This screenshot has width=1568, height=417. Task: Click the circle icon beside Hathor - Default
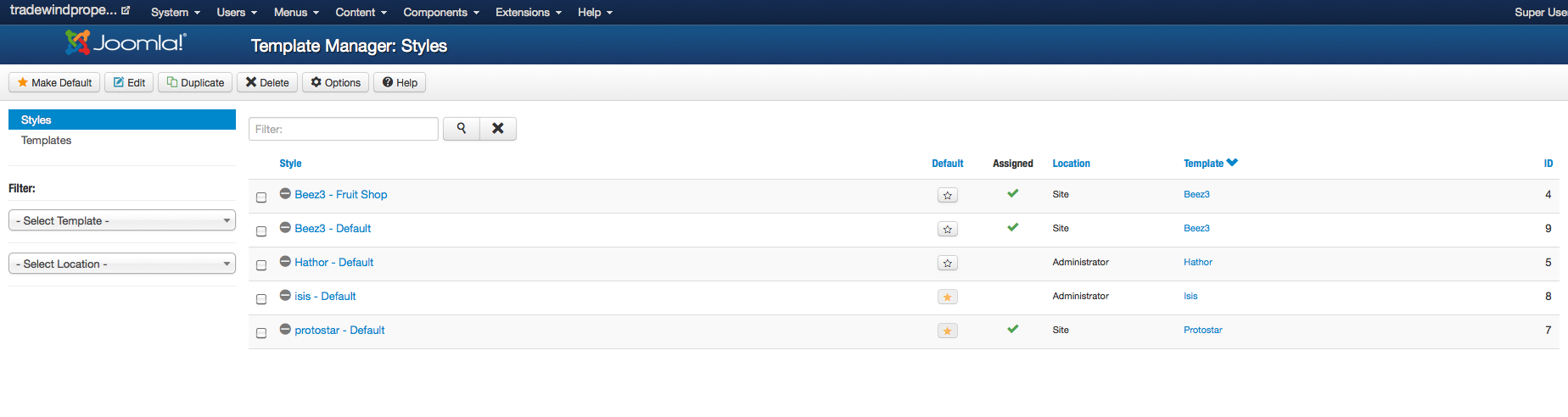point(285,261)
